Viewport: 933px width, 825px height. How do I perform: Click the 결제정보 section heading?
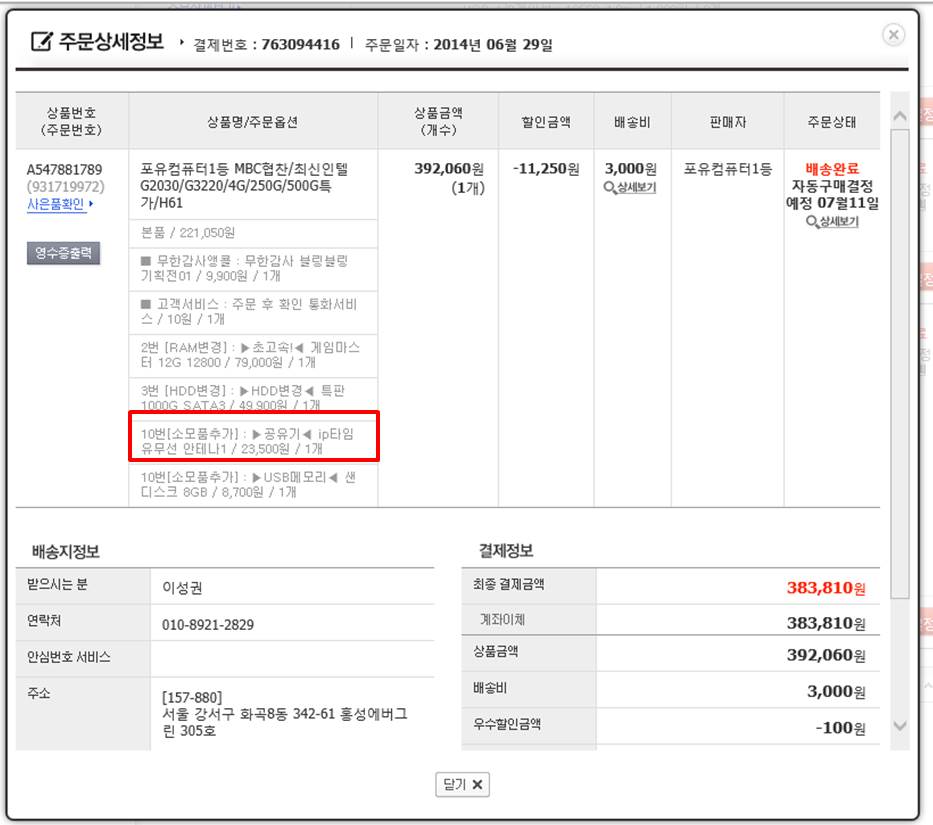click(506, 551)
